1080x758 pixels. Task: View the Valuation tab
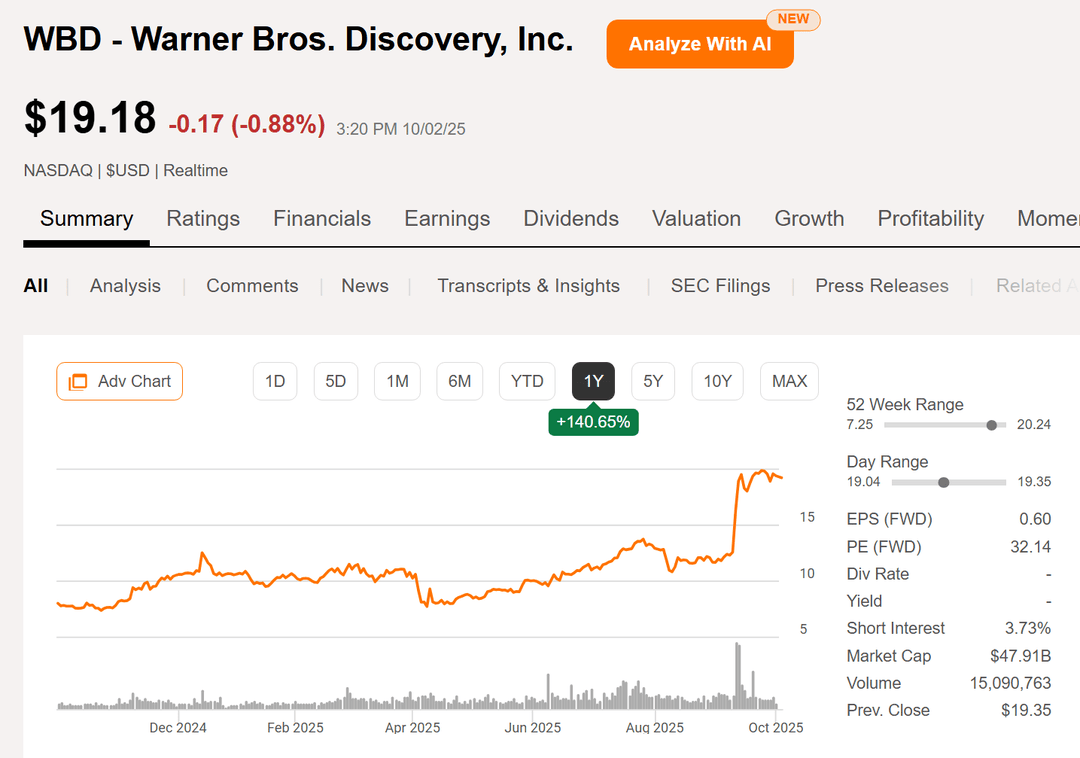pos(696,218)
